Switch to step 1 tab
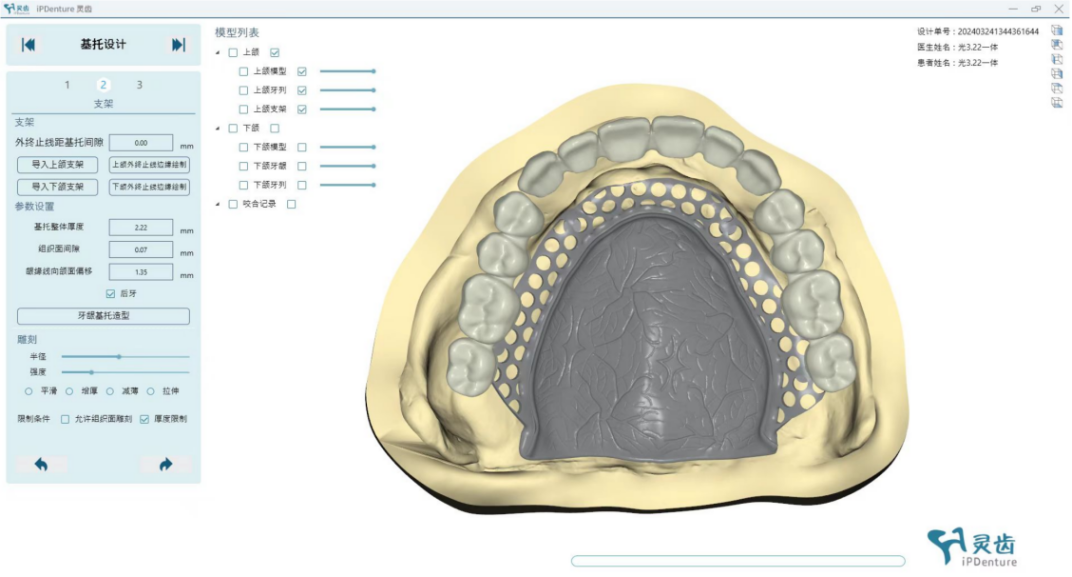This screenshot has width=1072, height=577. pyautogui.click(x=68, y=85)
